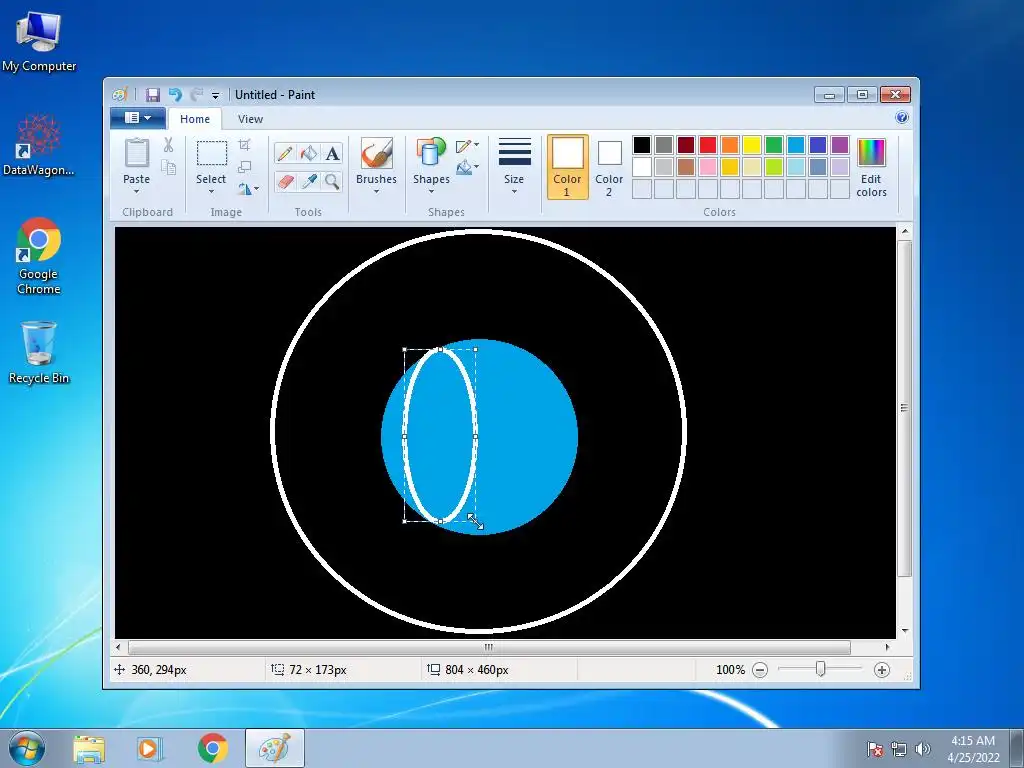The height and width of the screenshot is (768, 1024).
Task: Select the Pencil tool
Action: (285, 153)
